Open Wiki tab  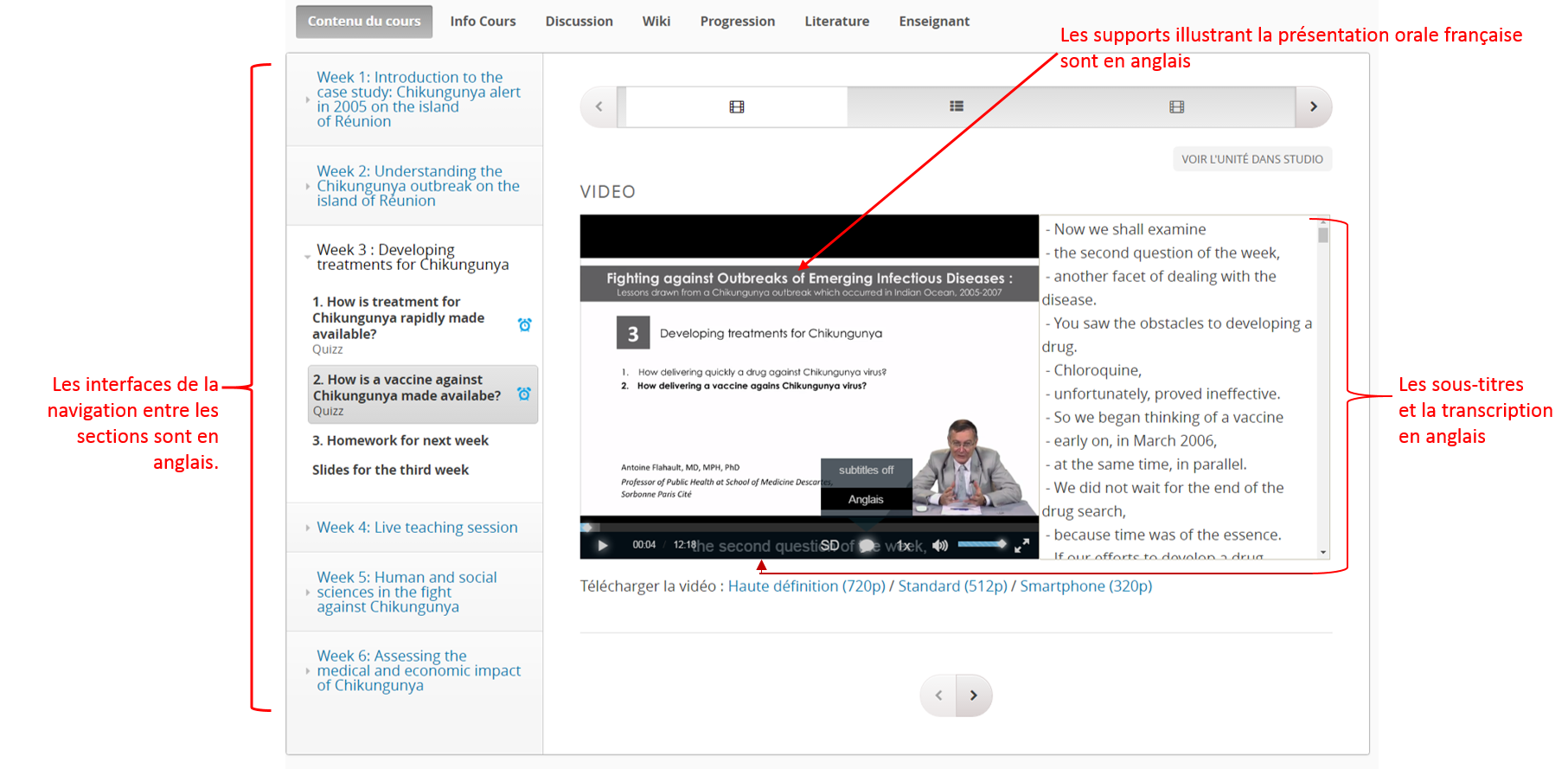(x=656, y=22)
